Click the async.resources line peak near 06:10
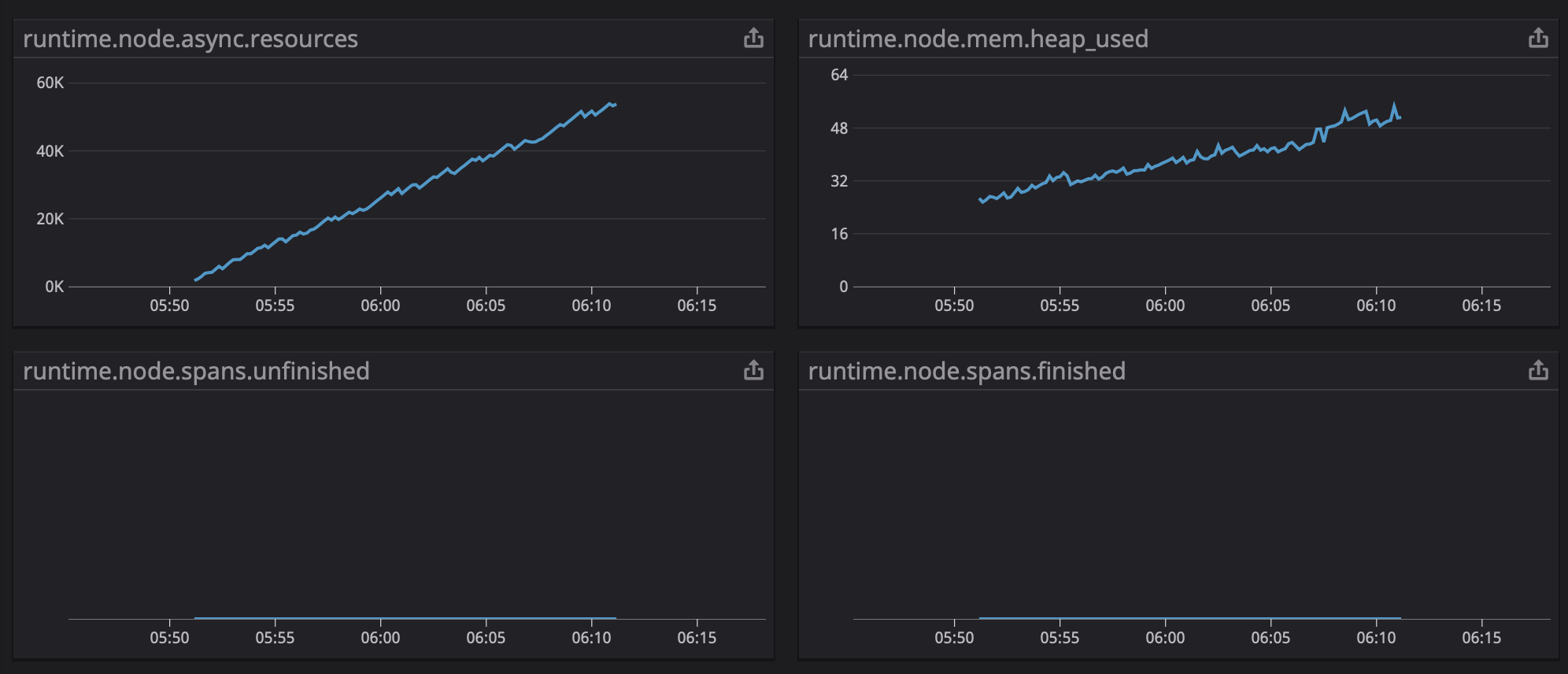Viewport: 1568px width, 674px height. [610, 103]
